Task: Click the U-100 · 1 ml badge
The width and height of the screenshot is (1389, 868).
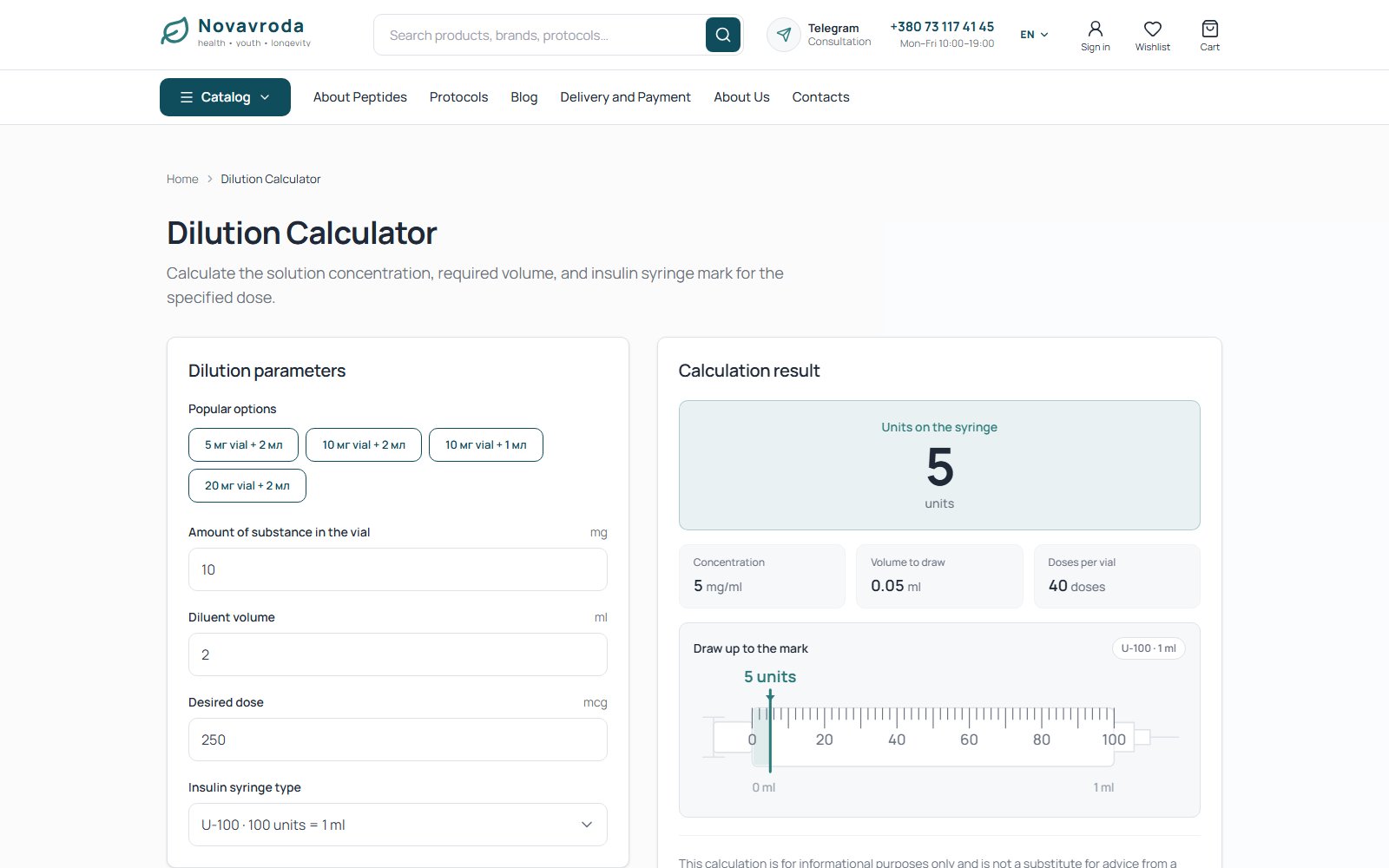Action: pyautogui.click(x=1149, y=648)
